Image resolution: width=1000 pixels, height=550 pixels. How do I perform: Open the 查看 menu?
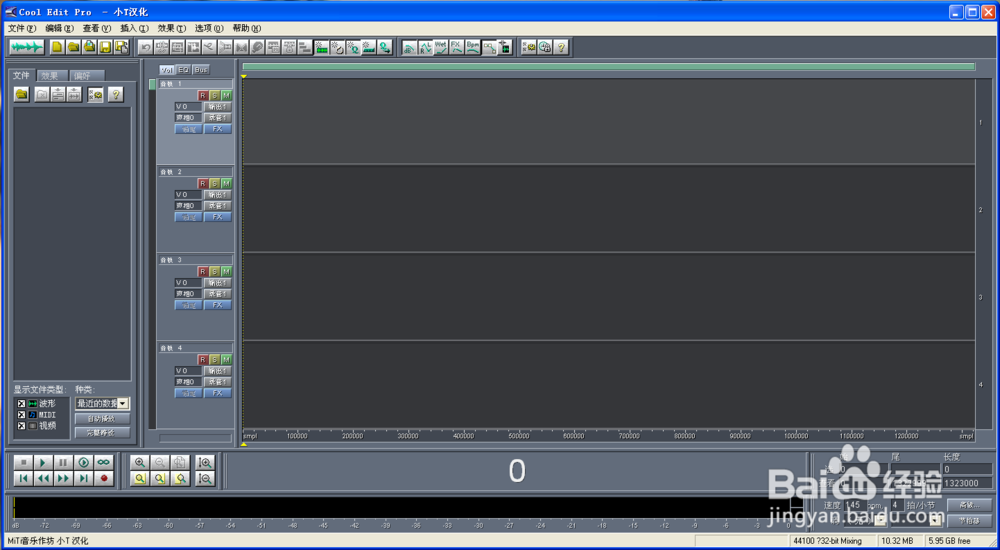(x=97, y=28)
